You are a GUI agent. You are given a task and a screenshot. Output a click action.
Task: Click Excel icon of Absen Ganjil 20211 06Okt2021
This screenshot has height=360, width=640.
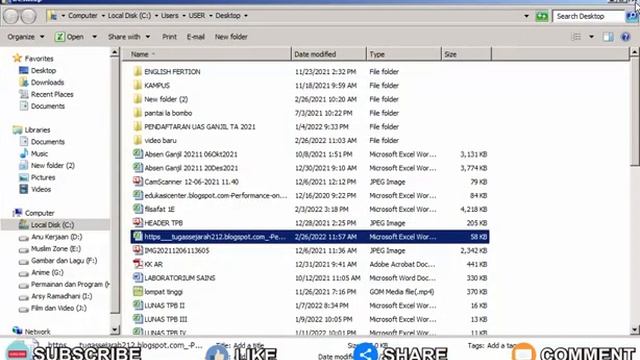coord(138,154)
